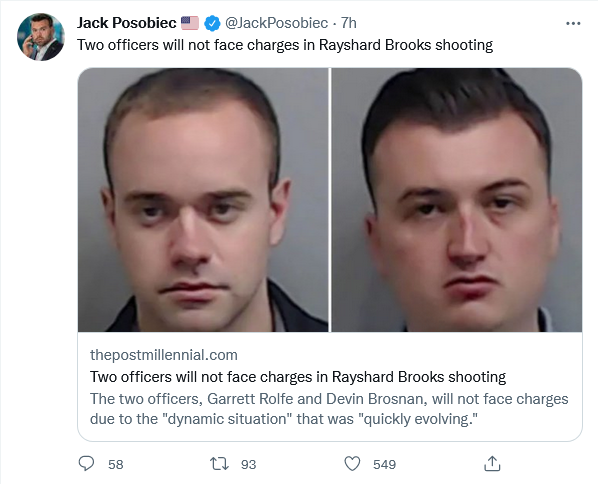Retweet using the retweet arrows icon
Image resolution: width=598 pixels, height=484 pixels.
(x=219, y=464)
